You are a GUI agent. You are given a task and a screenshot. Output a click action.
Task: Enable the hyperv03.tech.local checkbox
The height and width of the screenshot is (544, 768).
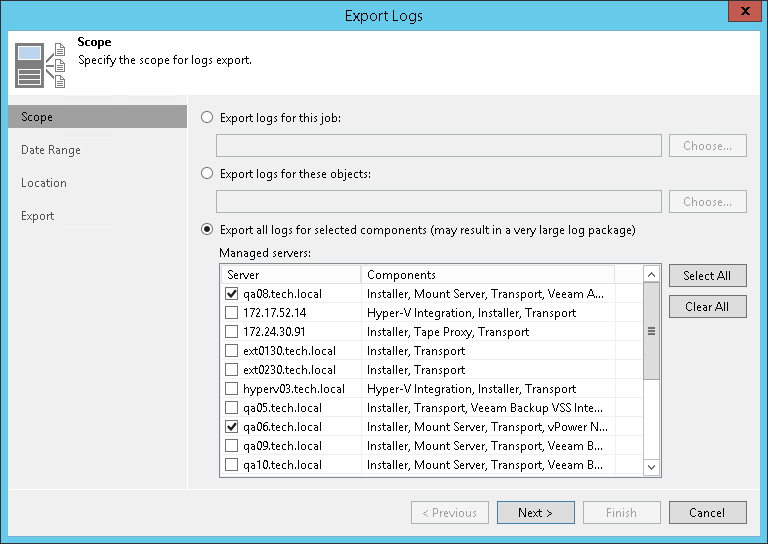pyautogui.click(x=232, y=389)
